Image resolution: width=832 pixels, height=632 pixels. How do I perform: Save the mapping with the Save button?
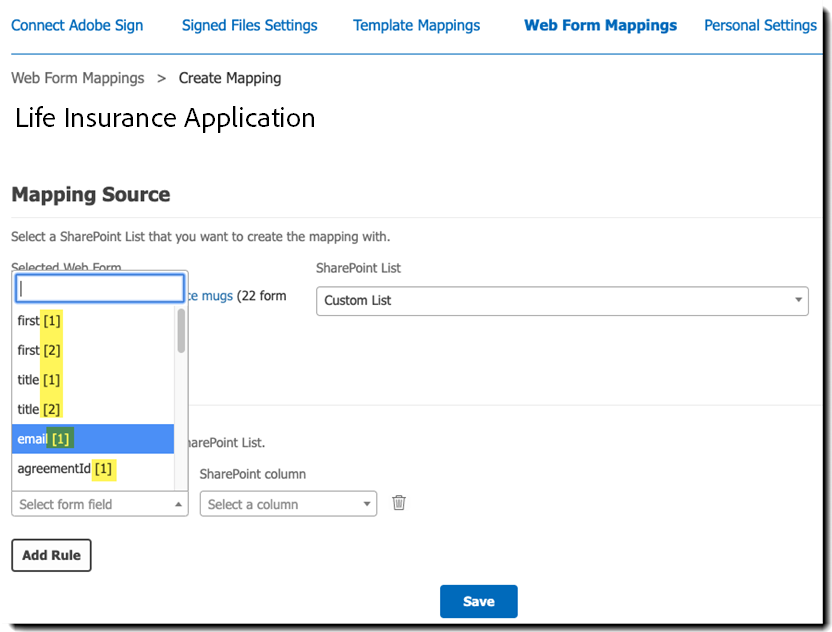(x=478, y=601)
